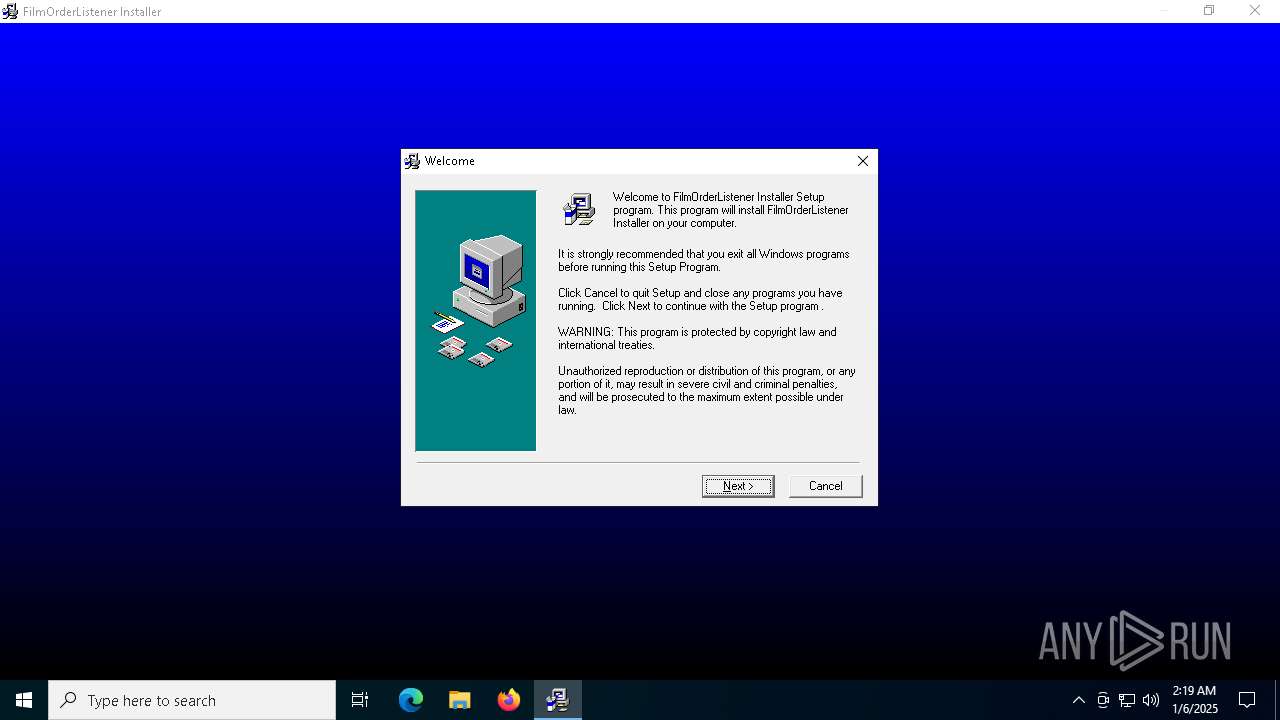Open the volume control tray icon
Viewport: 1280px width, 720px height.
point(1151,700)
